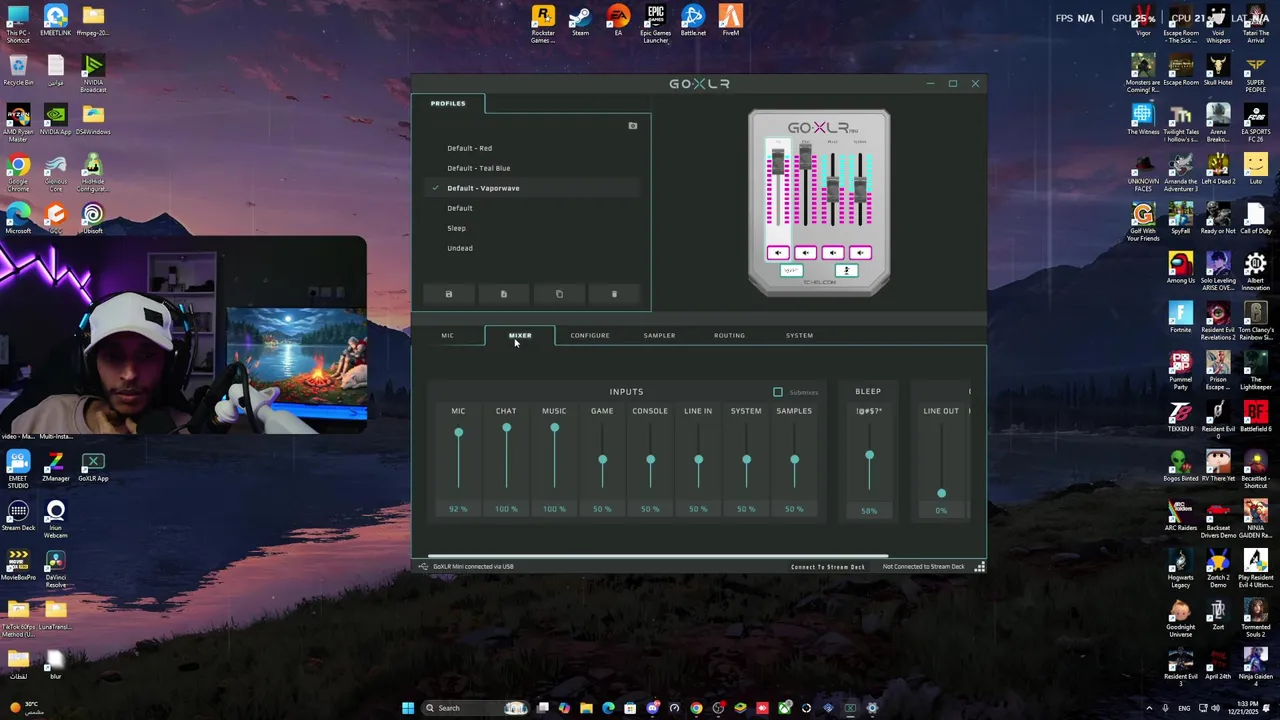Viewport: 1280px width, 720px height.
Task: Click the SAMPLES input slider handle
Action: [x=794, y=460]
